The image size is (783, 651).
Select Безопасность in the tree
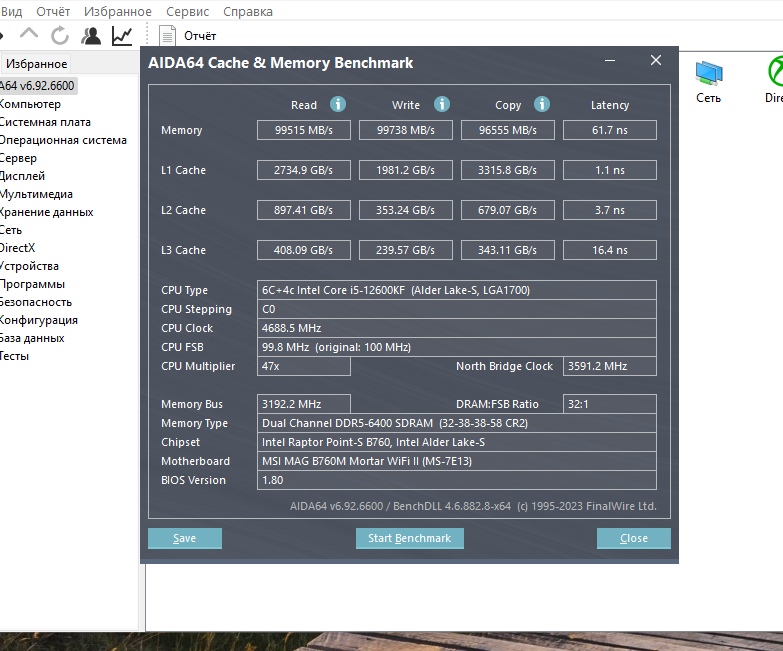click(x=36, y=302)
